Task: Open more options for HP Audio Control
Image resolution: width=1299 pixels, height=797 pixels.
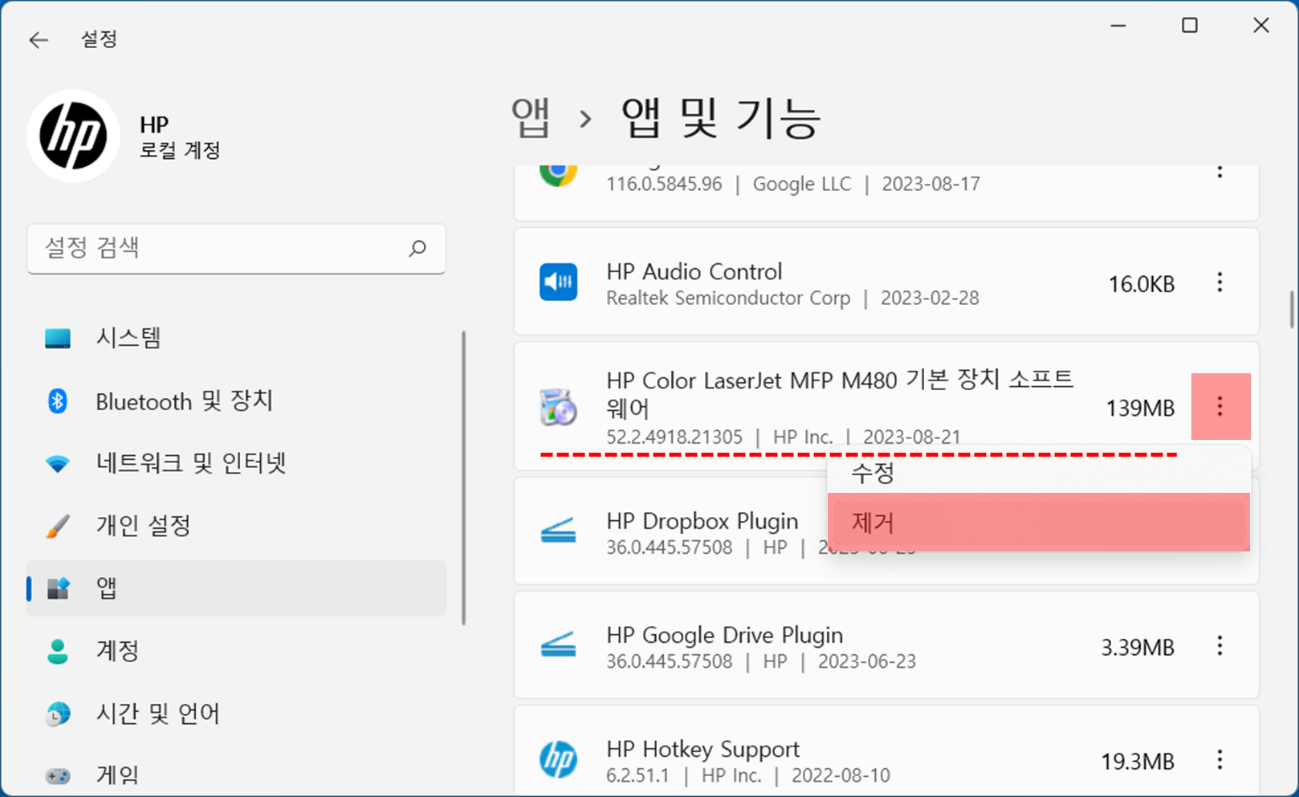Action: 1219,283
